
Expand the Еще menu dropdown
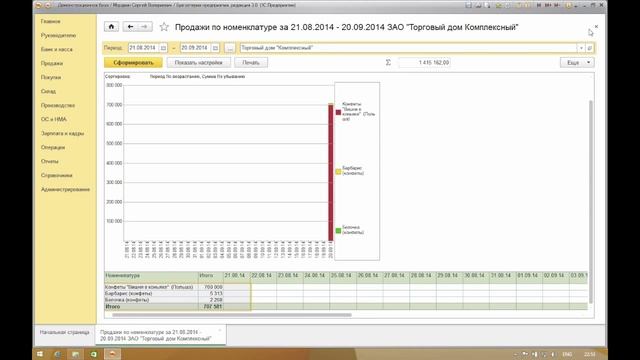pos(577,62)
